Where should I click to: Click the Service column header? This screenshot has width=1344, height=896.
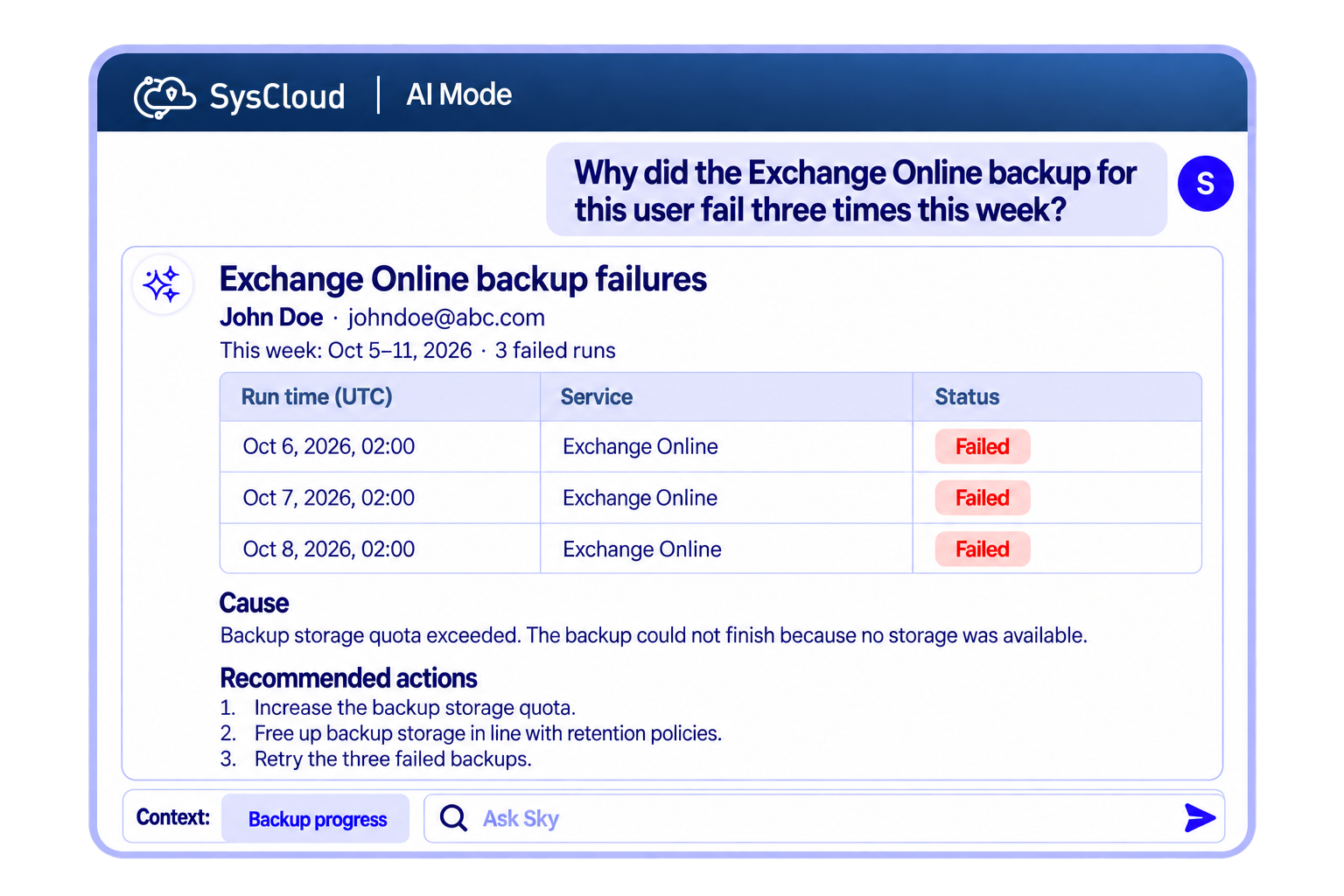597,397
